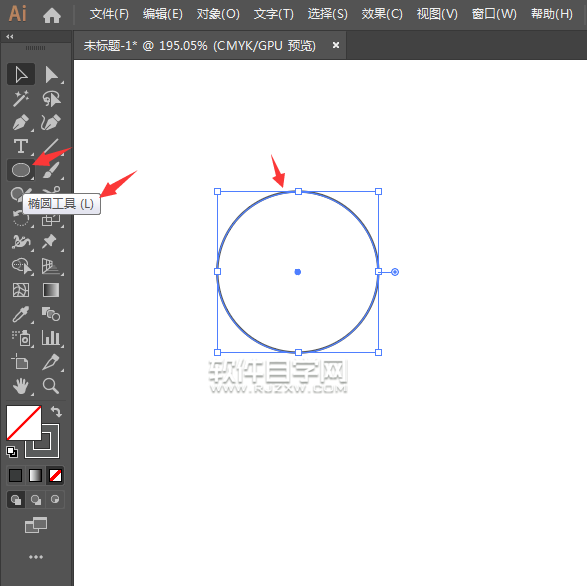Select the Eyedropper tool
This screenshot has width=587, height=586.
(21, 314)
